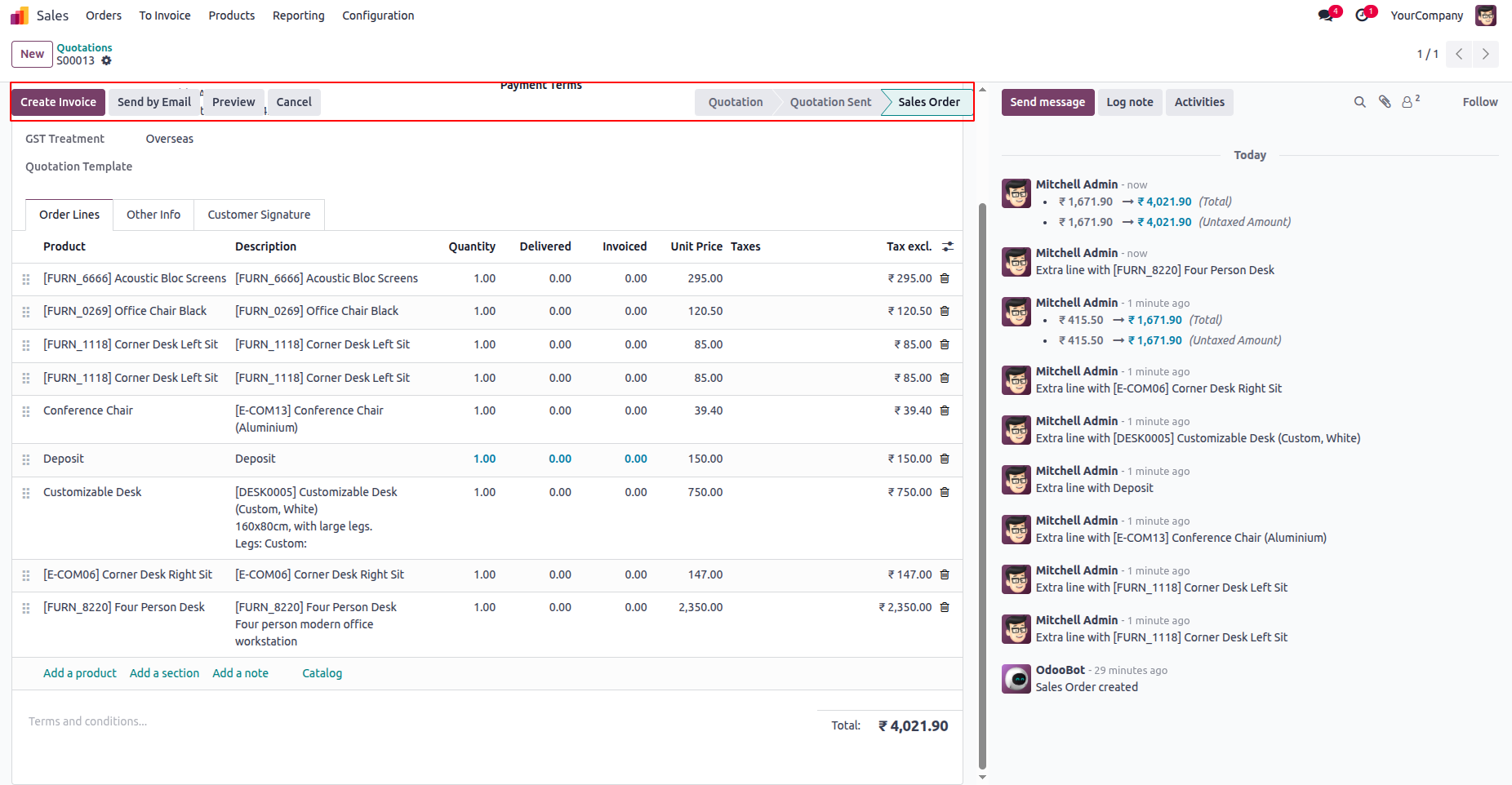Open the conversations message icon
1512x785 pixels.
[x=1326, y=16]
